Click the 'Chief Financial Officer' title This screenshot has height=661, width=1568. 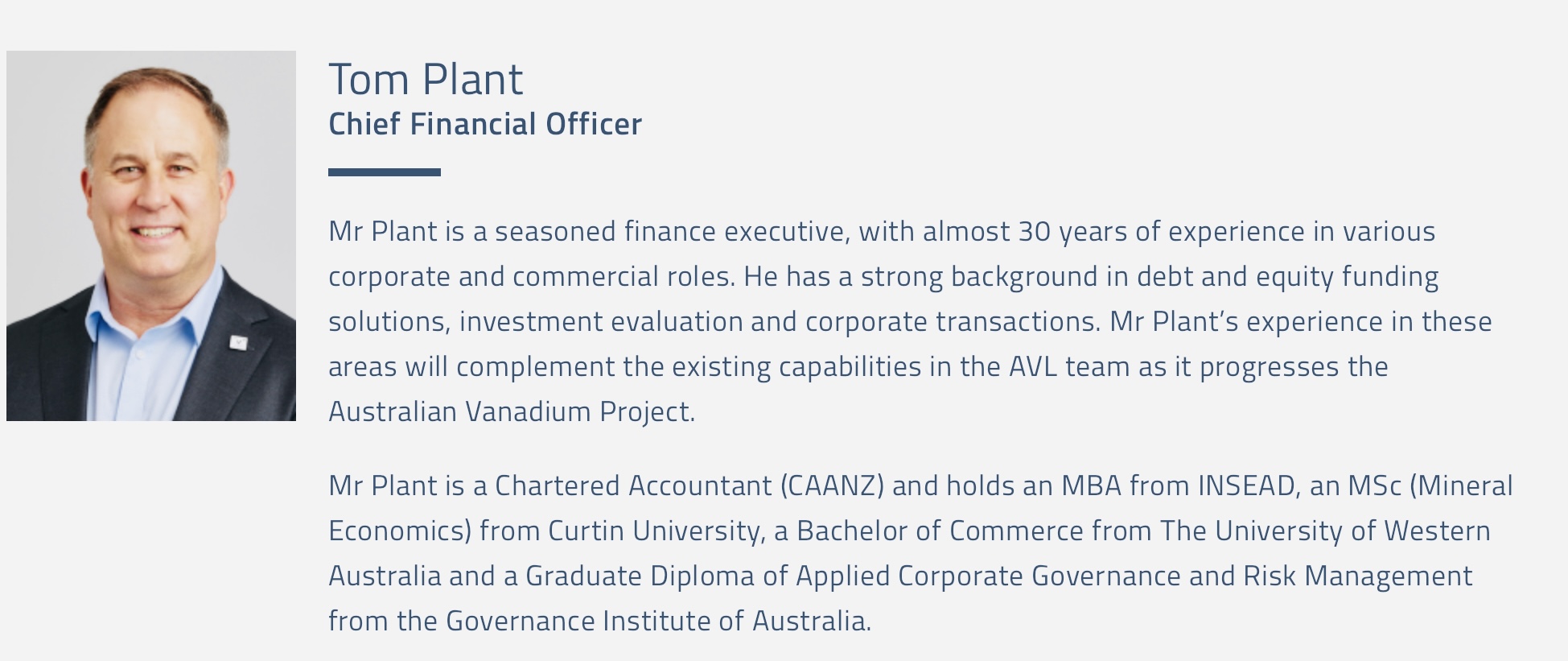pyautogui.click(x=485, y=124)
